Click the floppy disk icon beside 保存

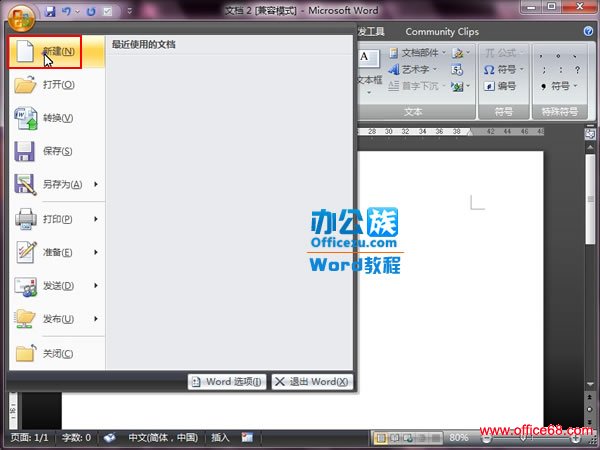25,151
